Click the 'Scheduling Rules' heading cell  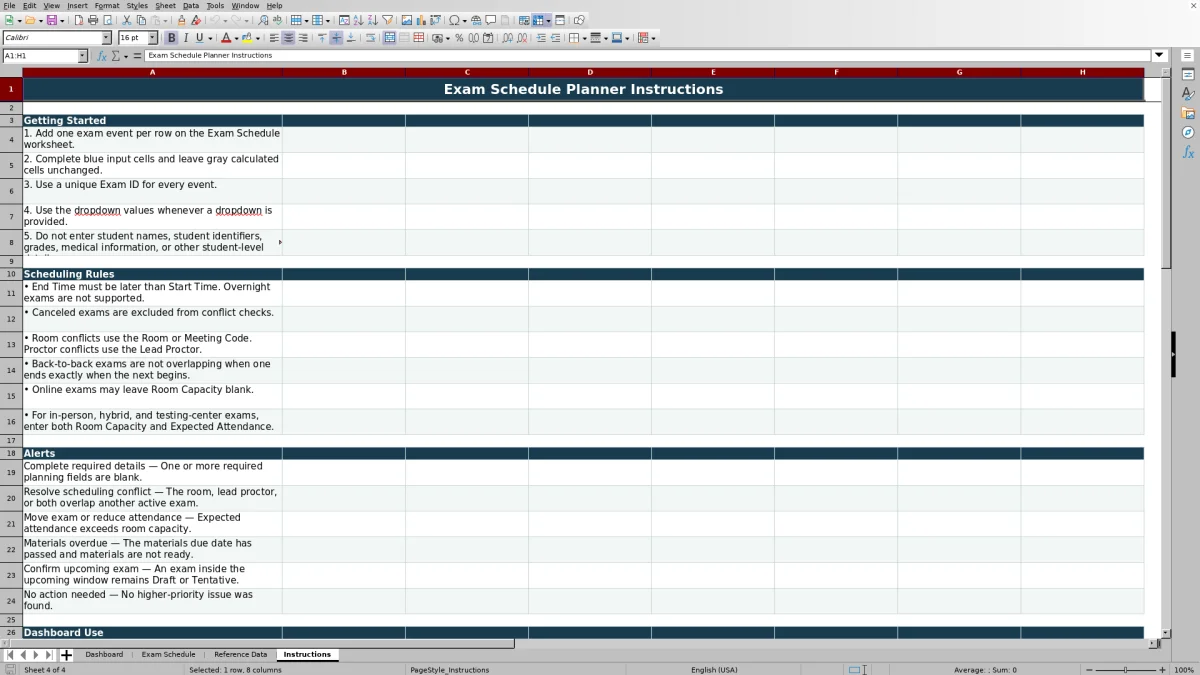152,274
